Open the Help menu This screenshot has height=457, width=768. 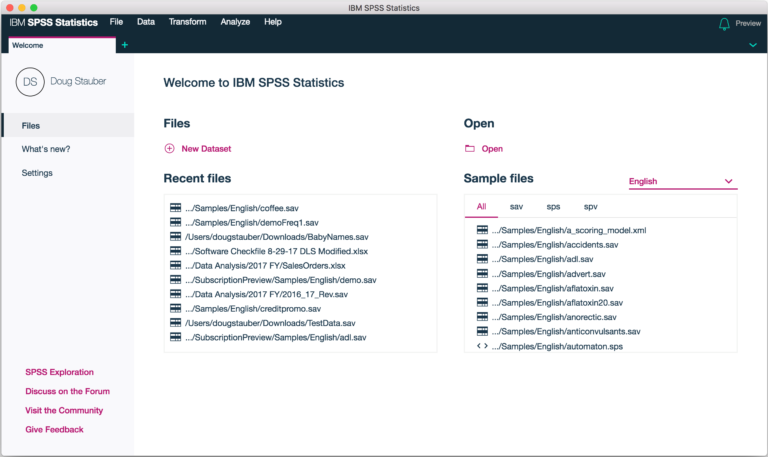click(273, 22)
